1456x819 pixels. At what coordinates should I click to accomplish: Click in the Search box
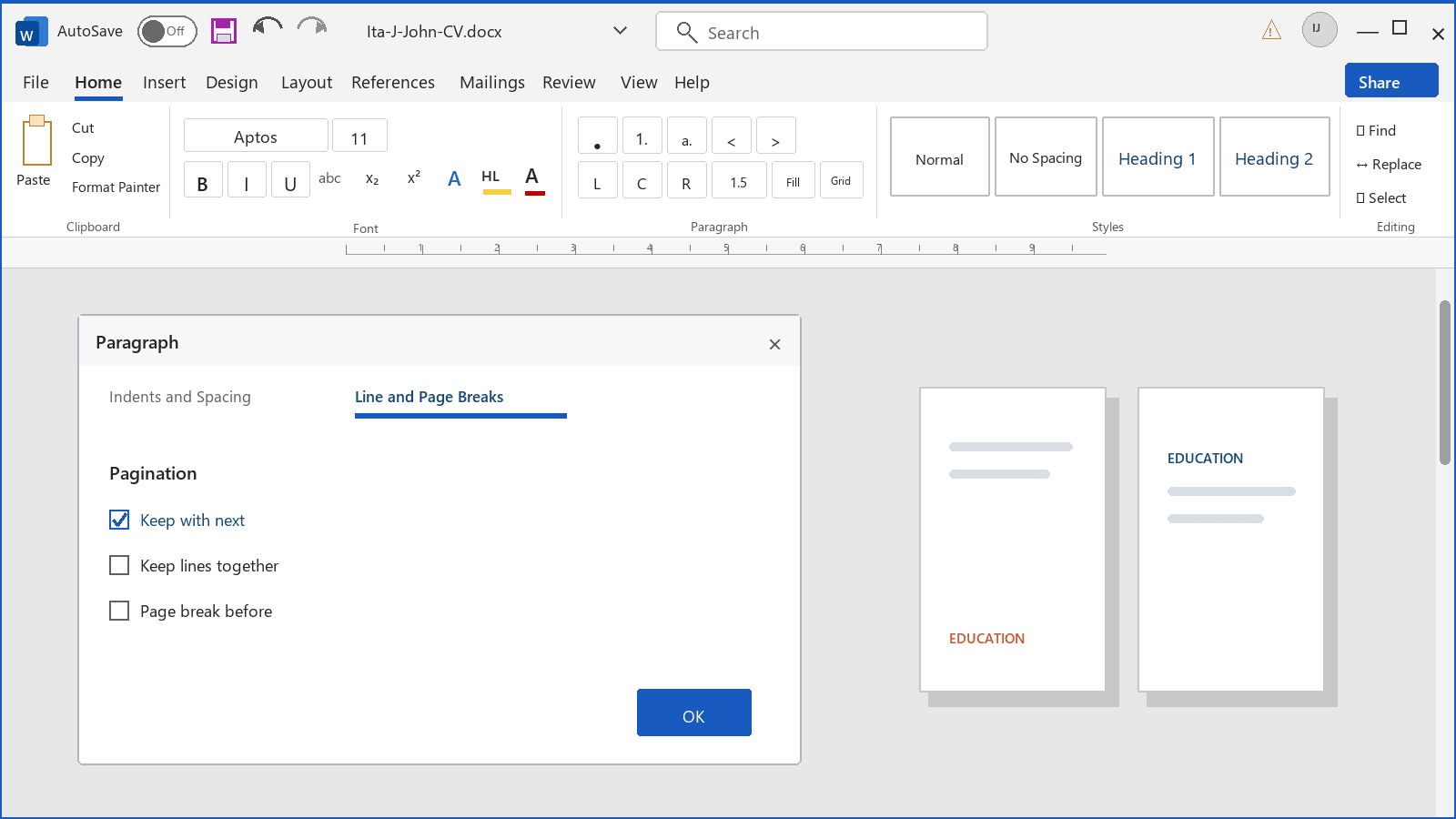point(822,31)
